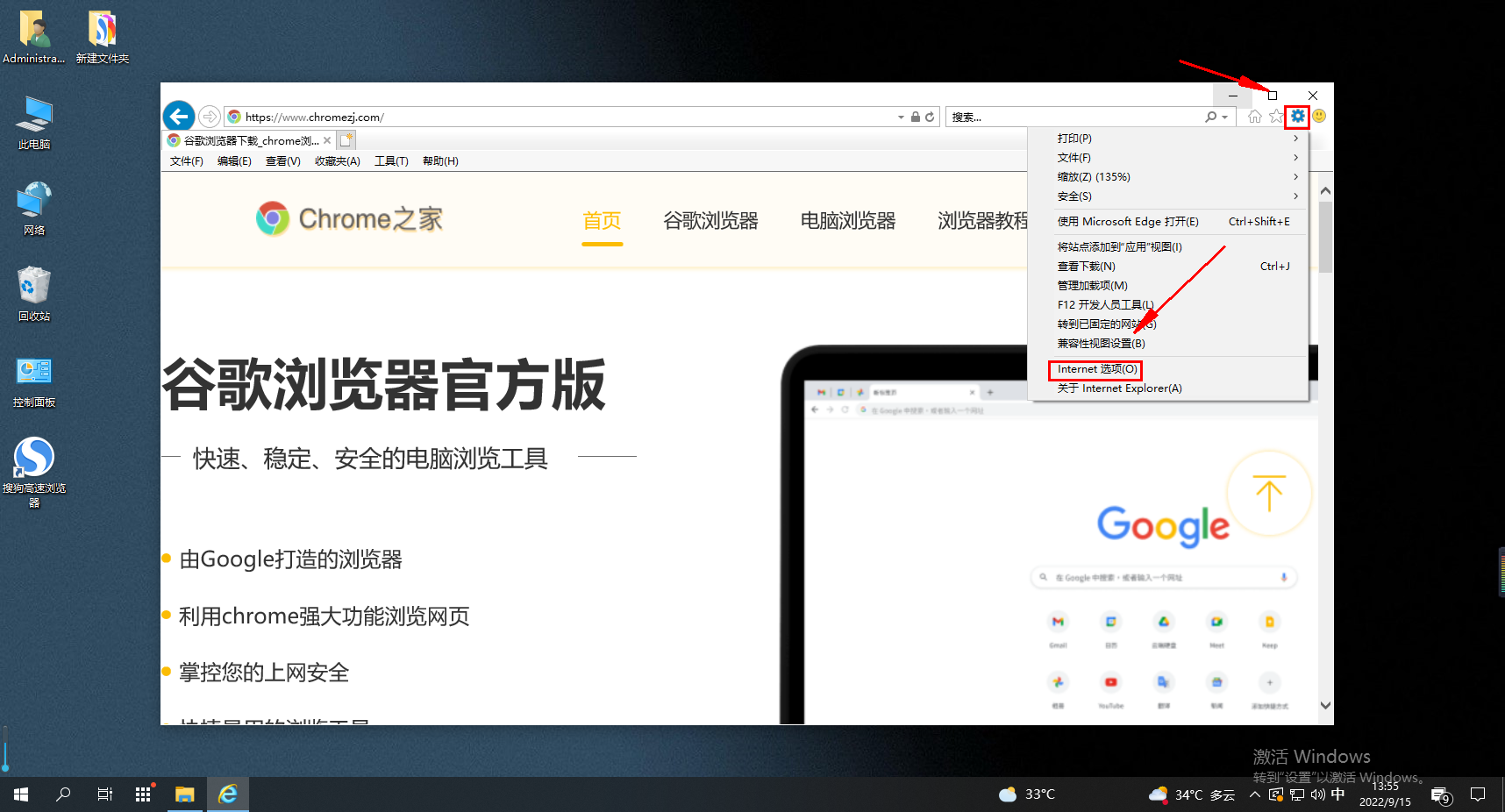Click the Chrome之家 site logo

[x=349, y=218]
